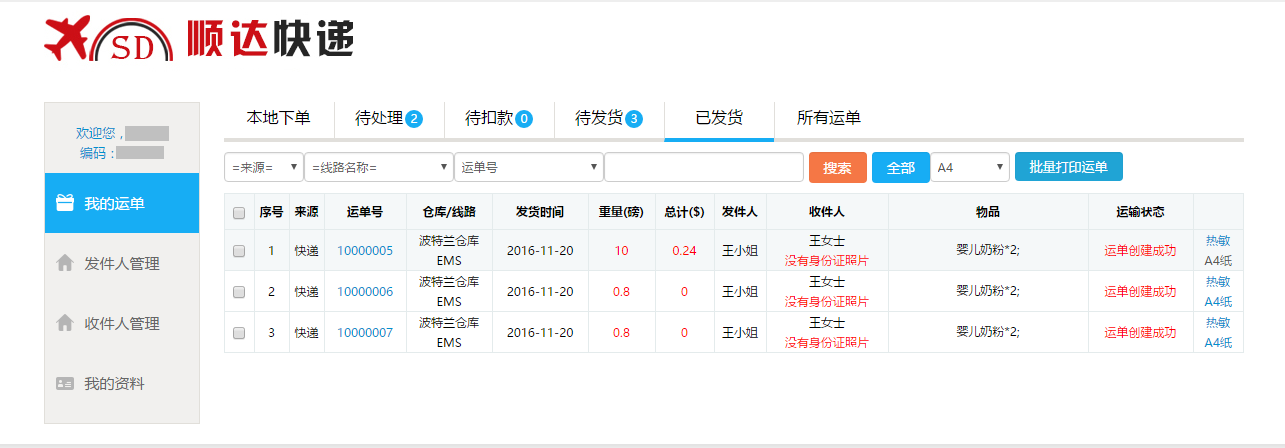The image size is (1285, 448).
Task: Click the 总计($) column header
Action: pyautogui.click(x=684, y=212)
